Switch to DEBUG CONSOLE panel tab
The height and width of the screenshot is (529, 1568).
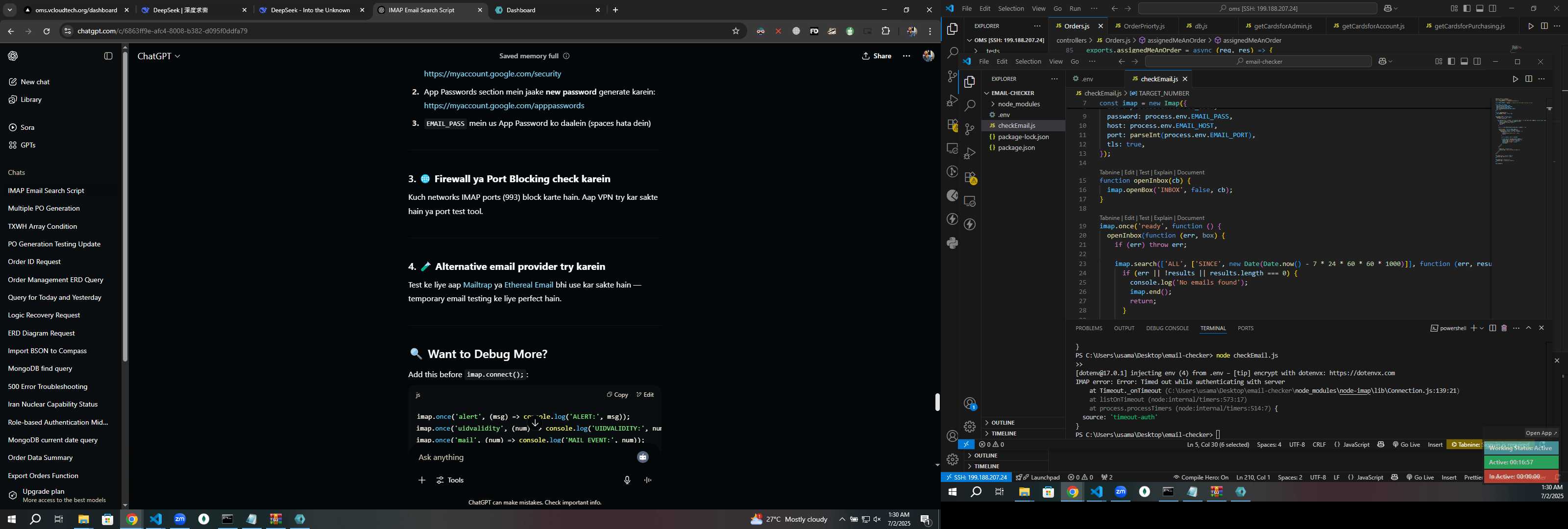pos(1167,329)
